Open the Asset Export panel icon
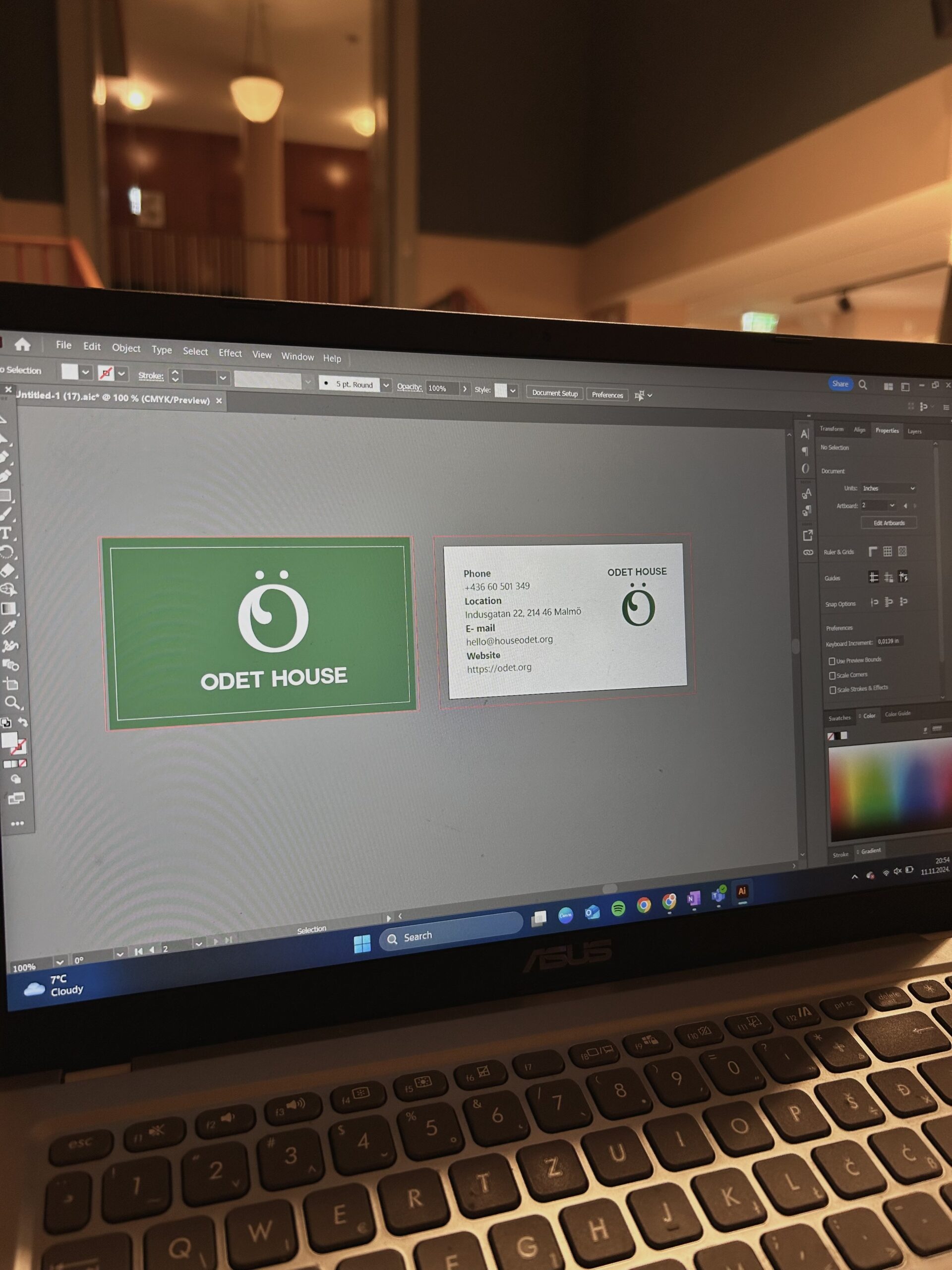 pos(807,535)
